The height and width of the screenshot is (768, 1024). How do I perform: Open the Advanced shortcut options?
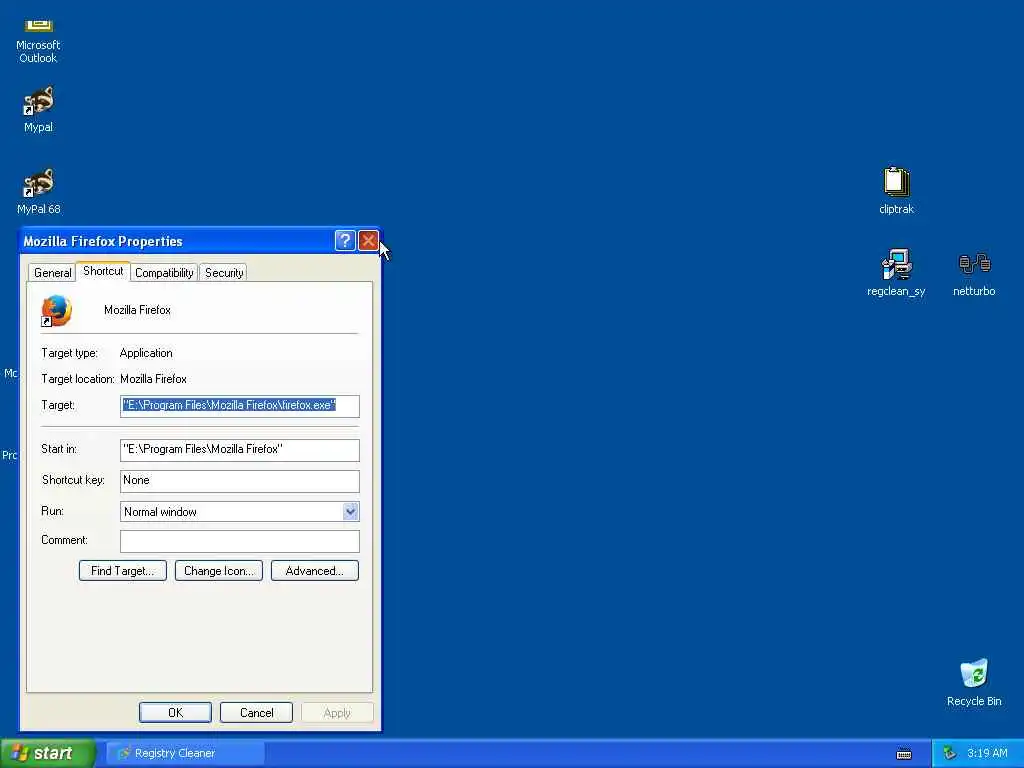[315, 571]
